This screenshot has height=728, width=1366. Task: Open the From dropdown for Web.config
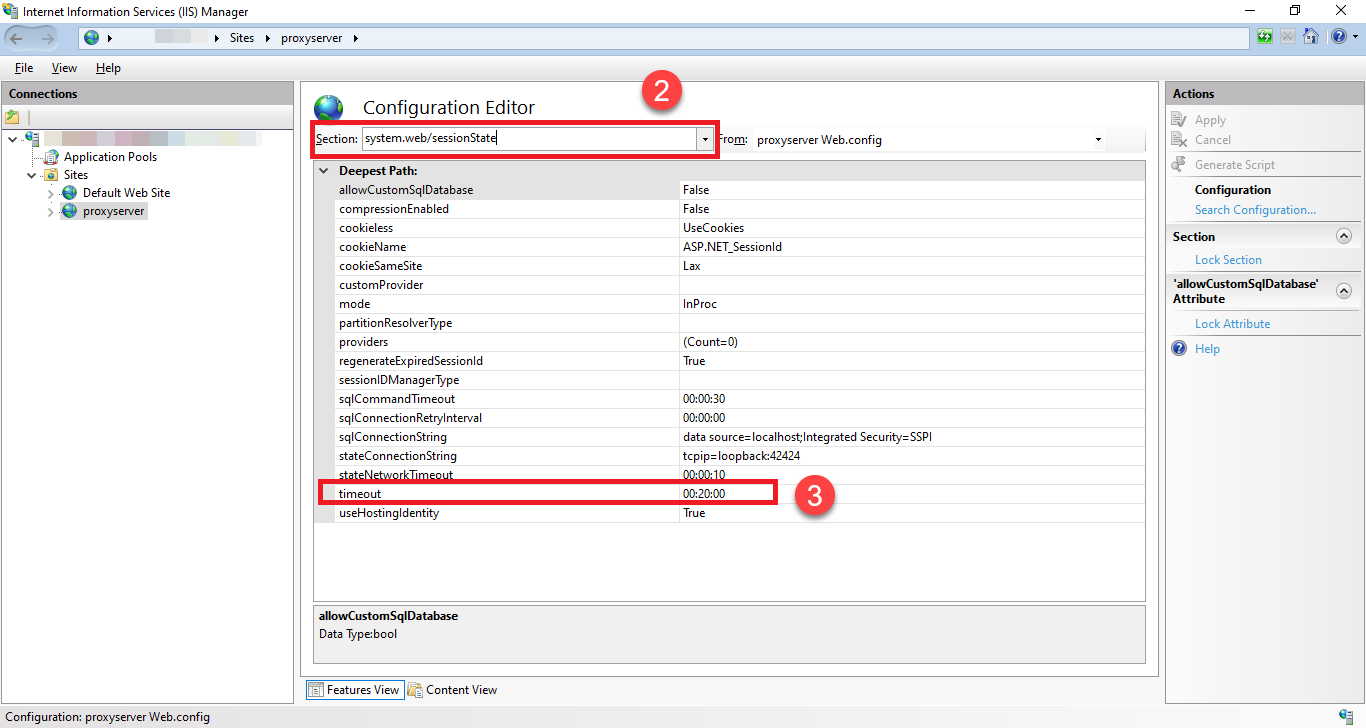tap(1098, 140)
